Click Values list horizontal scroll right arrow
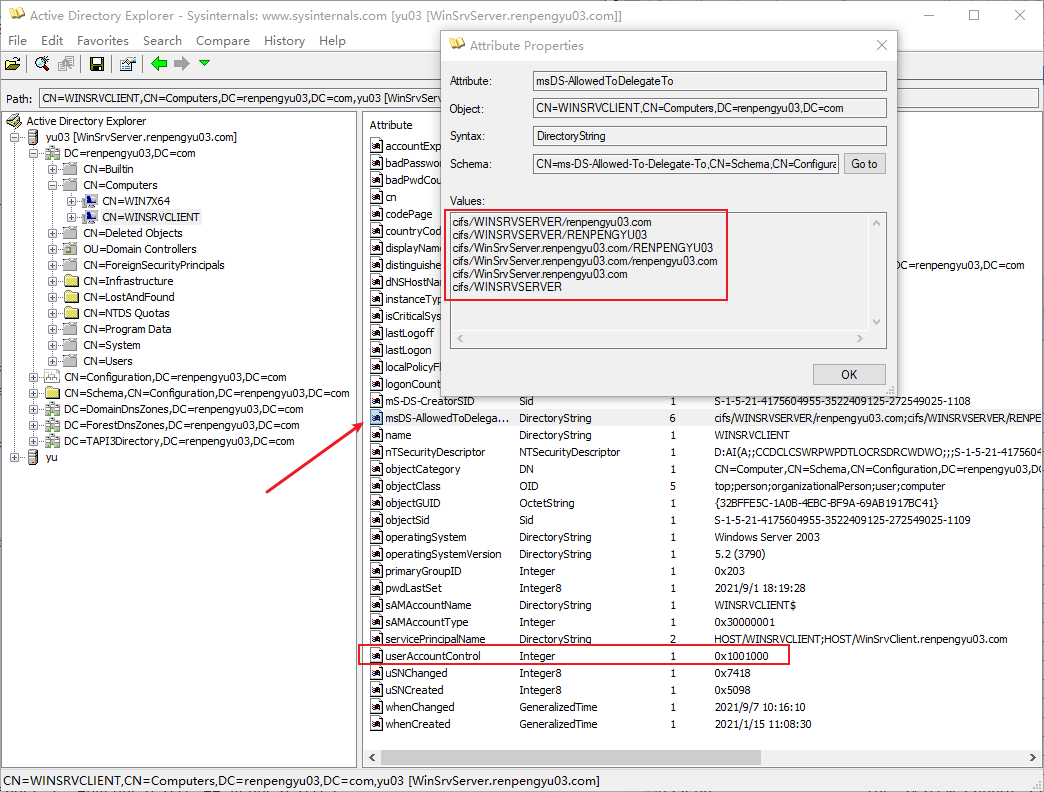Viewport: 1044px width, 792px height. (x=860, y=339)
